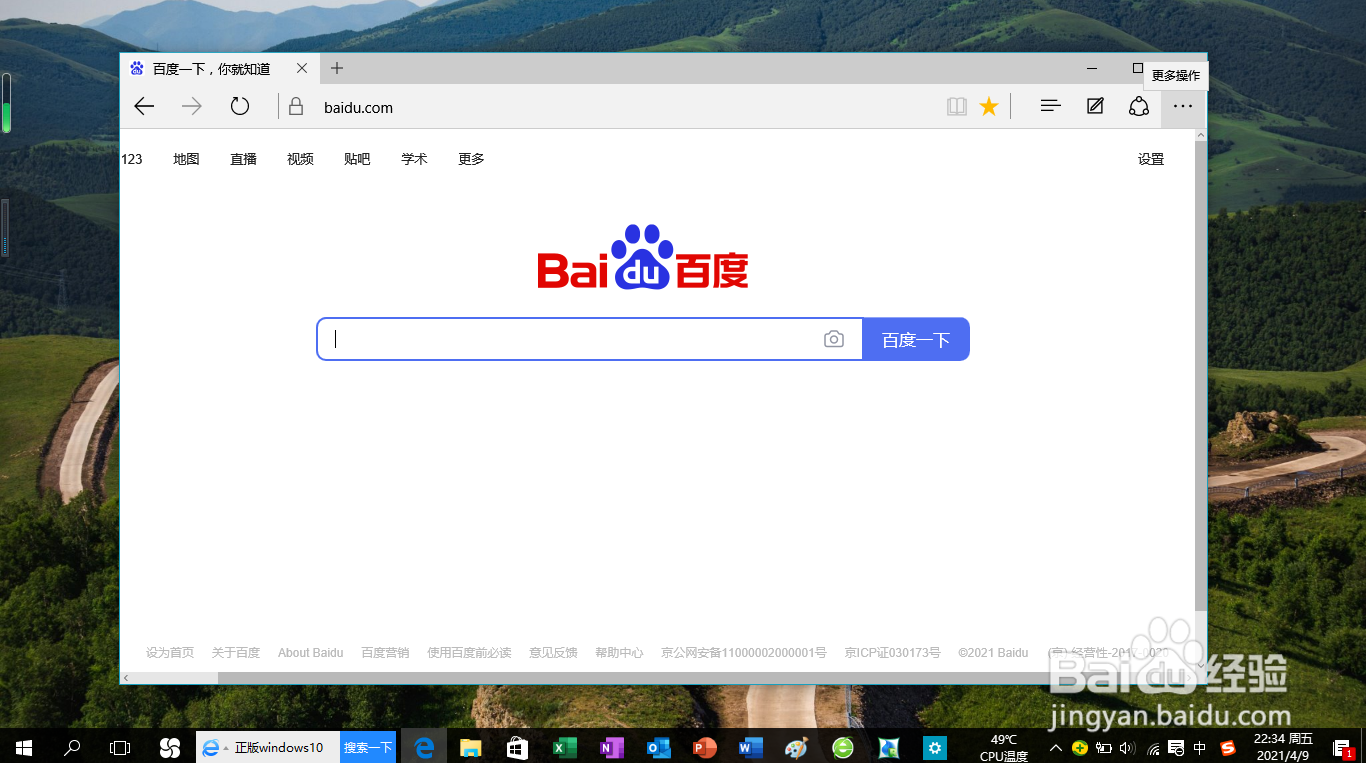
Task: Open Paint palette icon on taskbar
Action: (796, 747)
